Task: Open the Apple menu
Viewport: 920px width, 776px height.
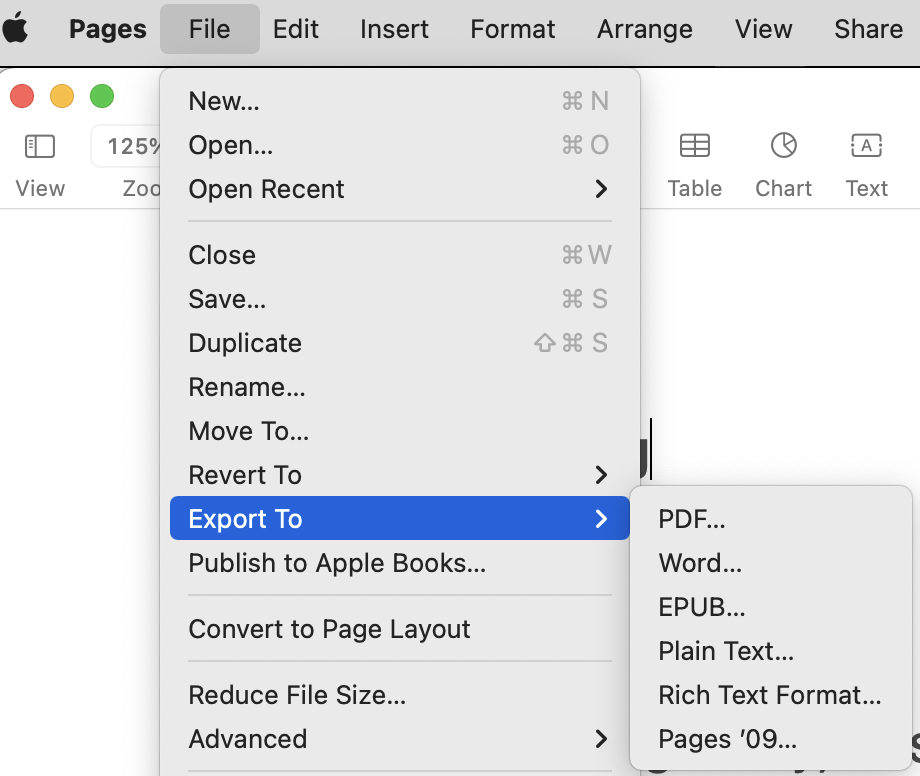Action: 17,30
